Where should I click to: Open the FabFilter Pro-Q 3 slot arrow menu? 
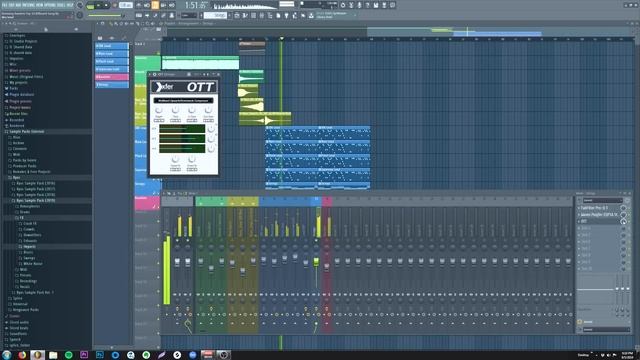[578, 208]
